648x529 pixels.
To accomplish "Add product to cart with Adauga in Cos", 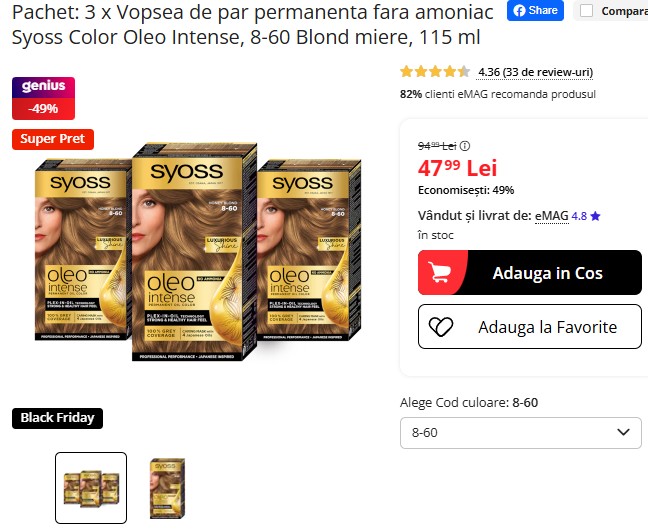I will tap(529, 272).
